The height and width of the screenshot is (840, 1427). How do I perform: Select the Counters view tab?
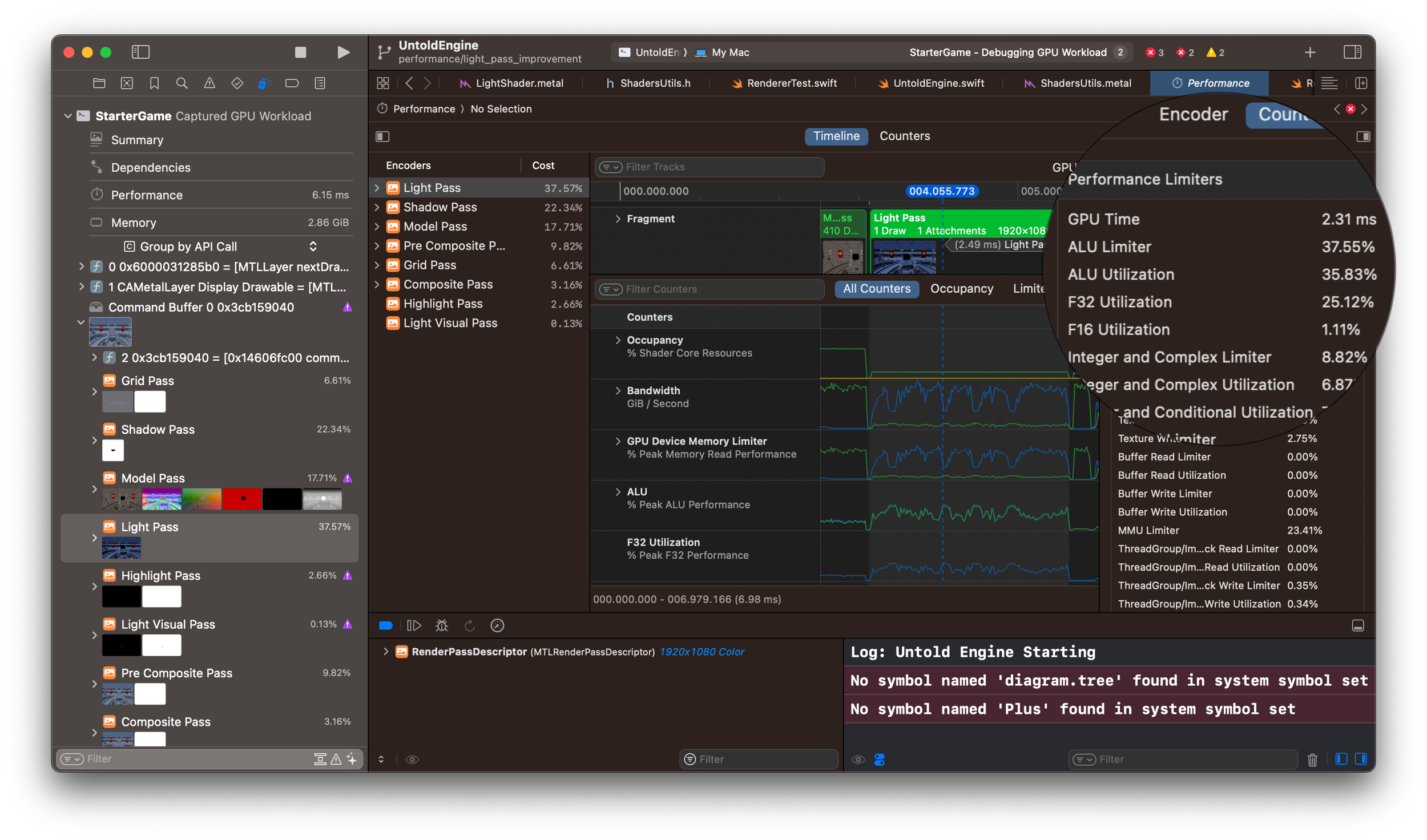(904, 136)
